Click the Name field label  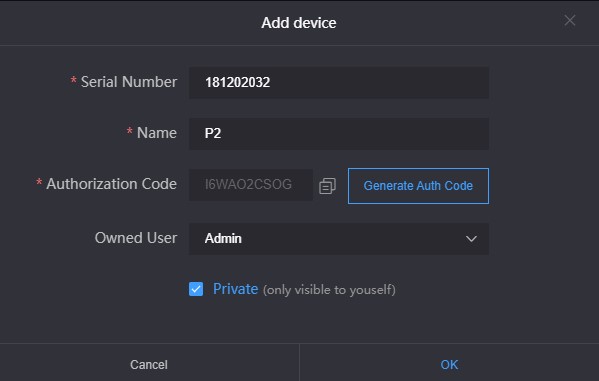157,133
